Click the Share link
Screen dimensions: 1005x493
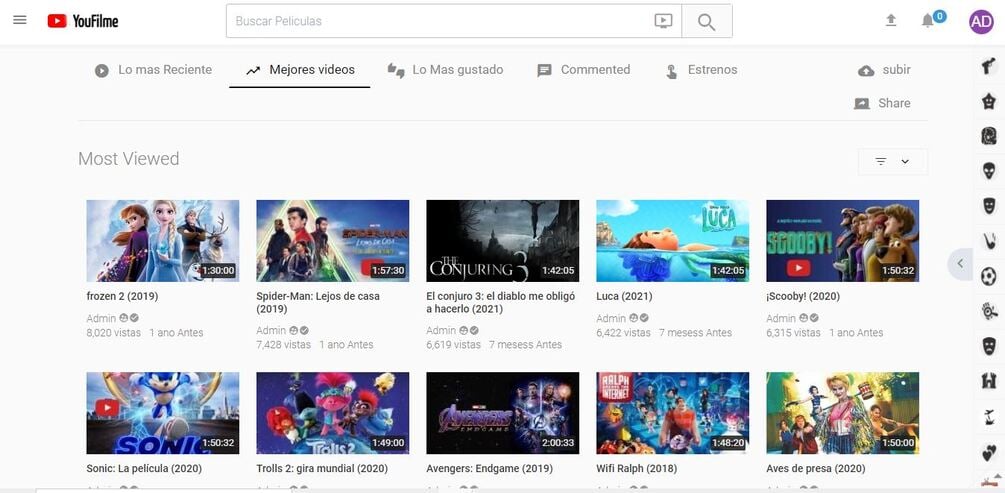coord(894,103)
